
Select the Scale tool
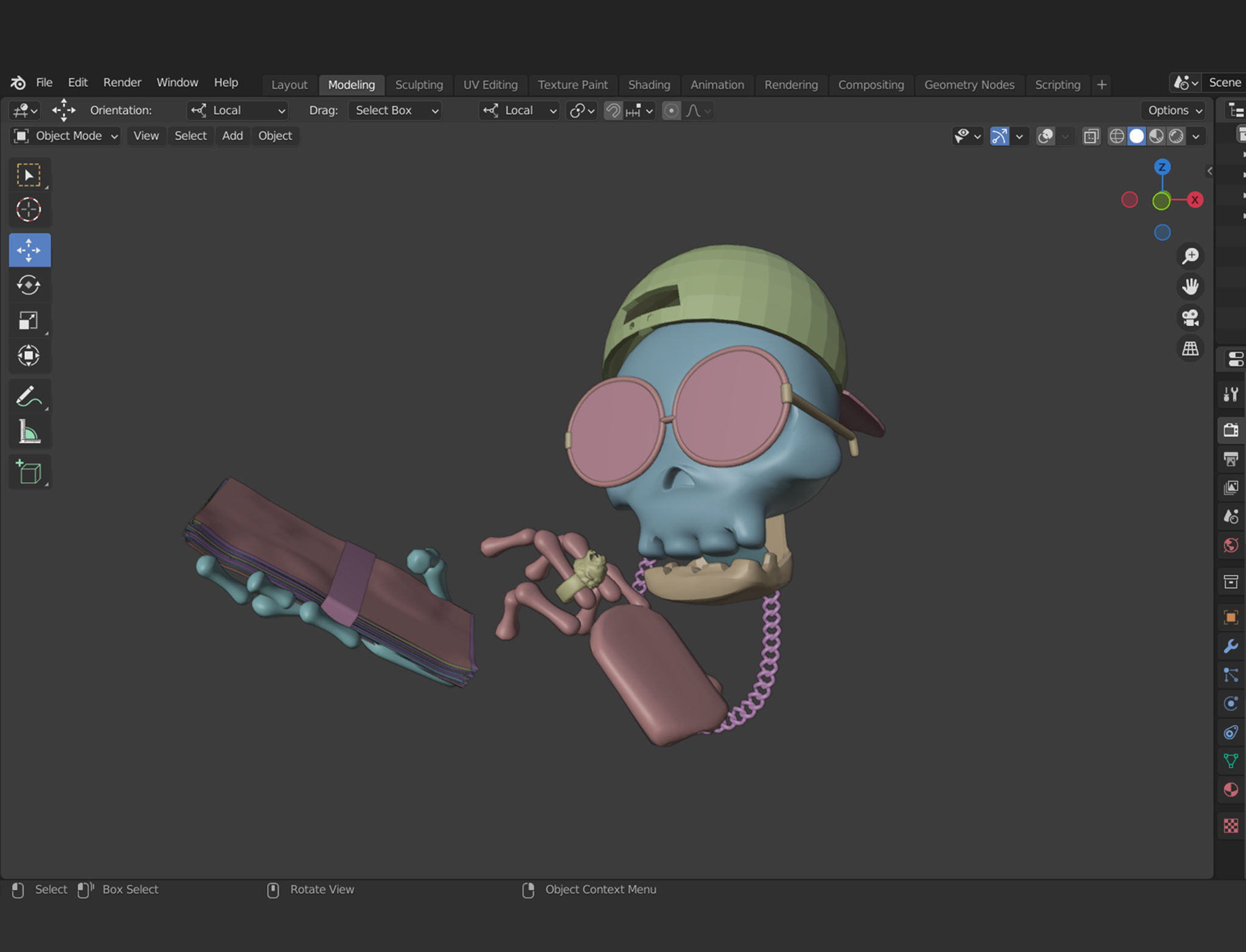point(29,320)
